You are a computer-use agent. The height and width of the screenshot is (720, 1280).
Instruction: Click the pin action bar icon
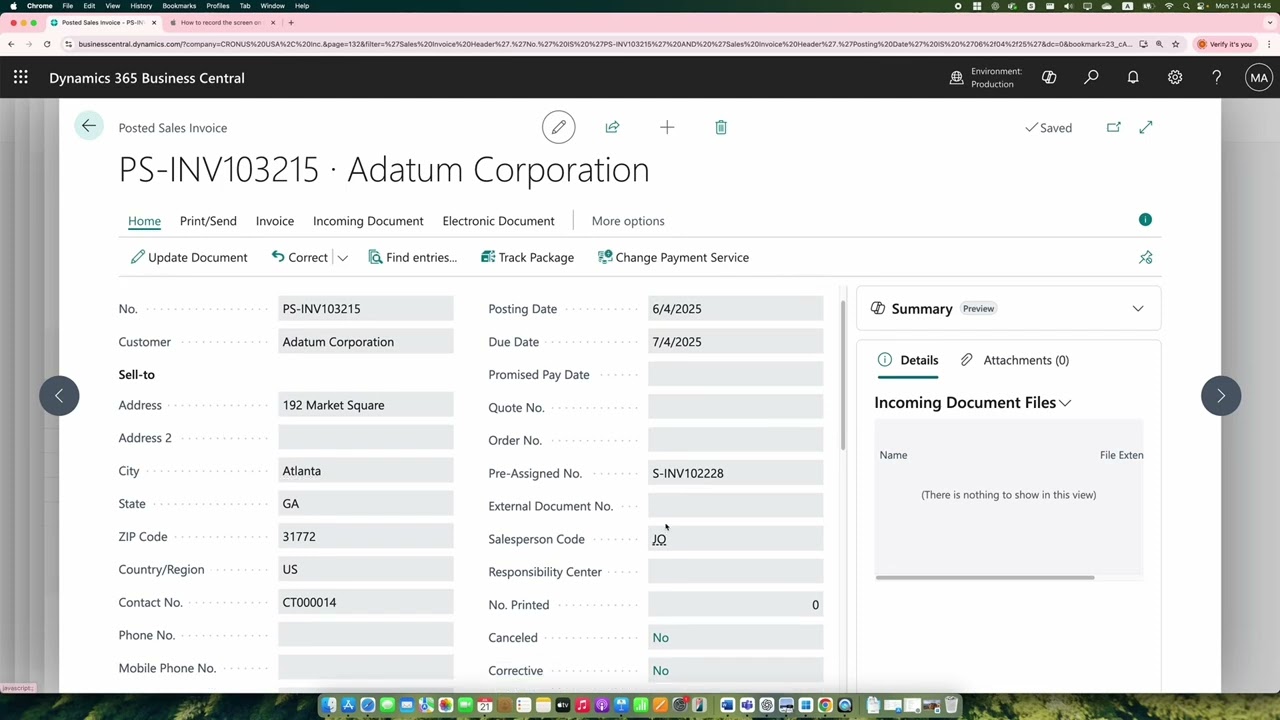click(1146, 257)
